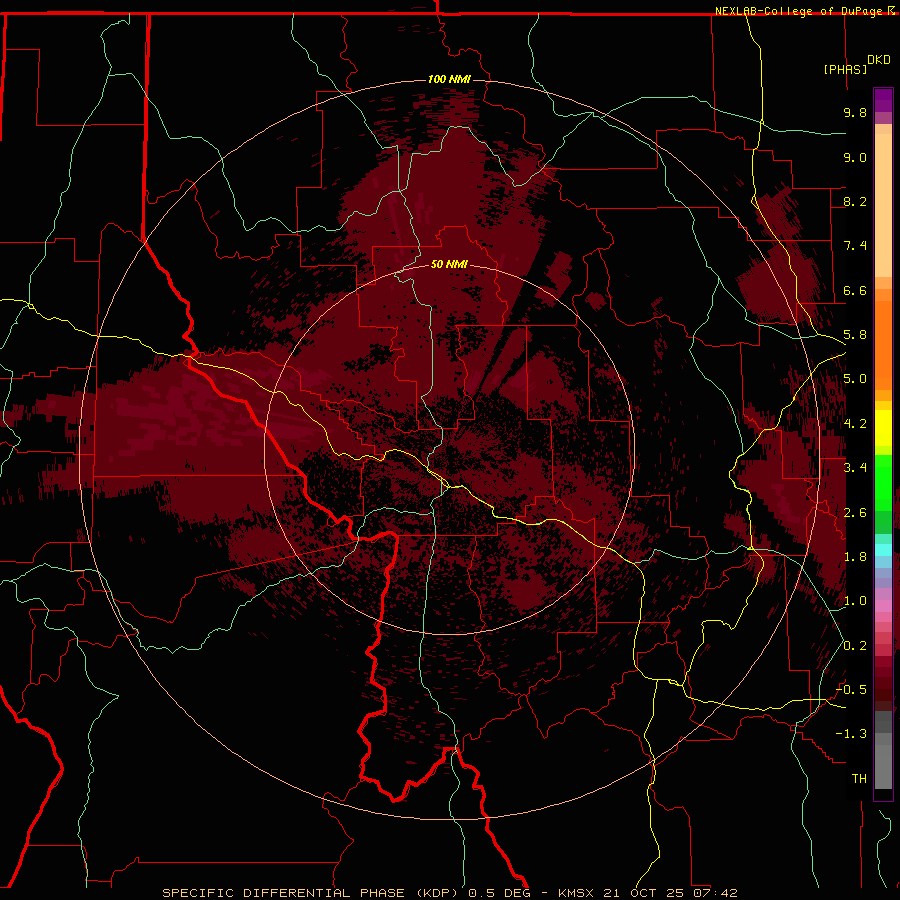Click the -0.5 scale value
The height and width of the screenshot is (900, 900).
(851, 690)
